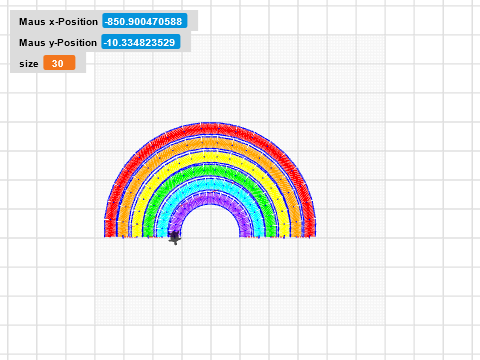
Task: Click the 'Maus x-Position' monitor label
Action: 58,22
